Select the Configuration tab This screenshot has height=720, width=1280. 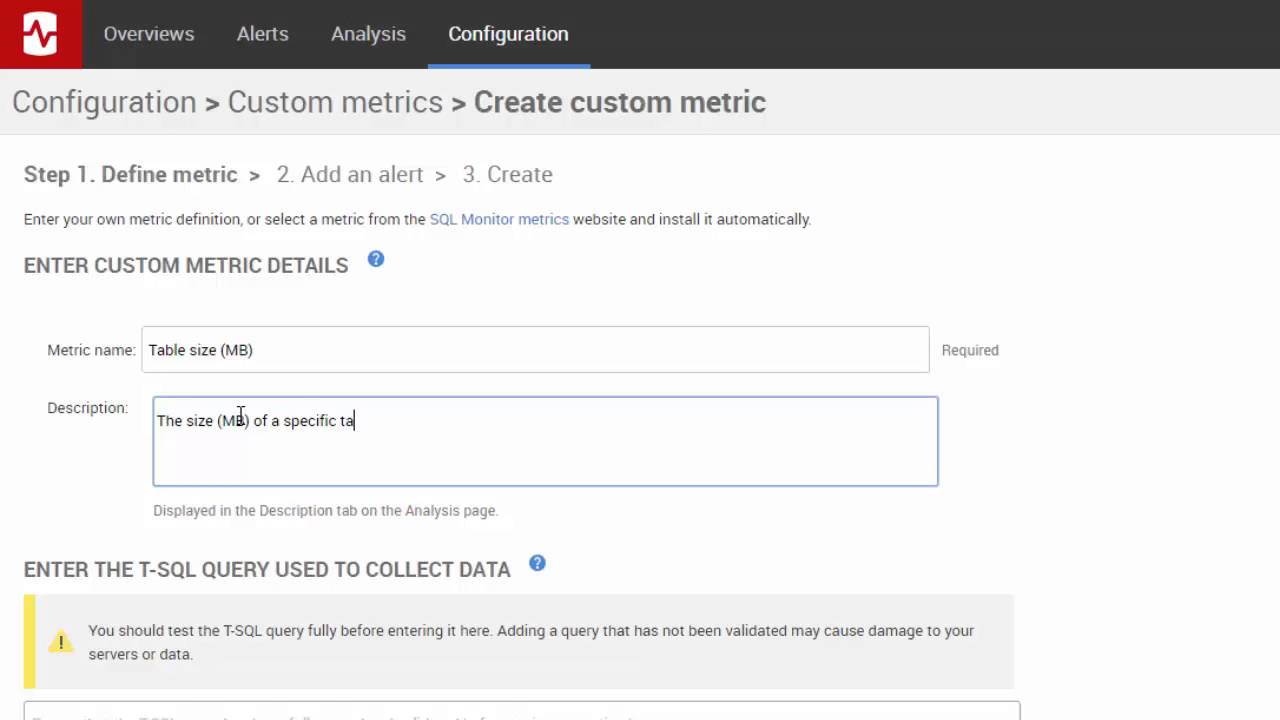click(508, 34)
